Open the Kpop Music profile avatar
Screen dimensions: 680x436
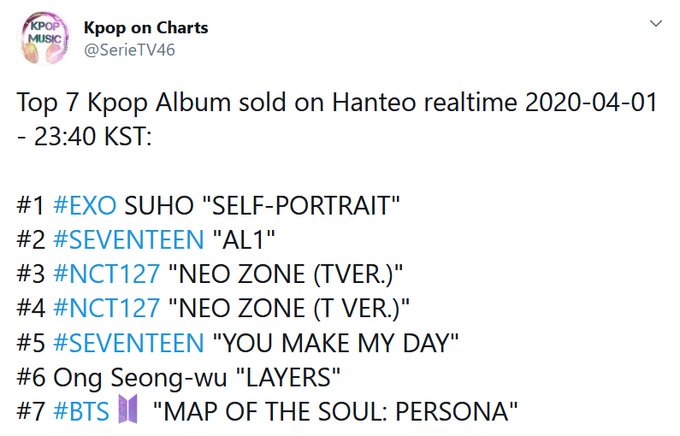click(x=45, y=39)
